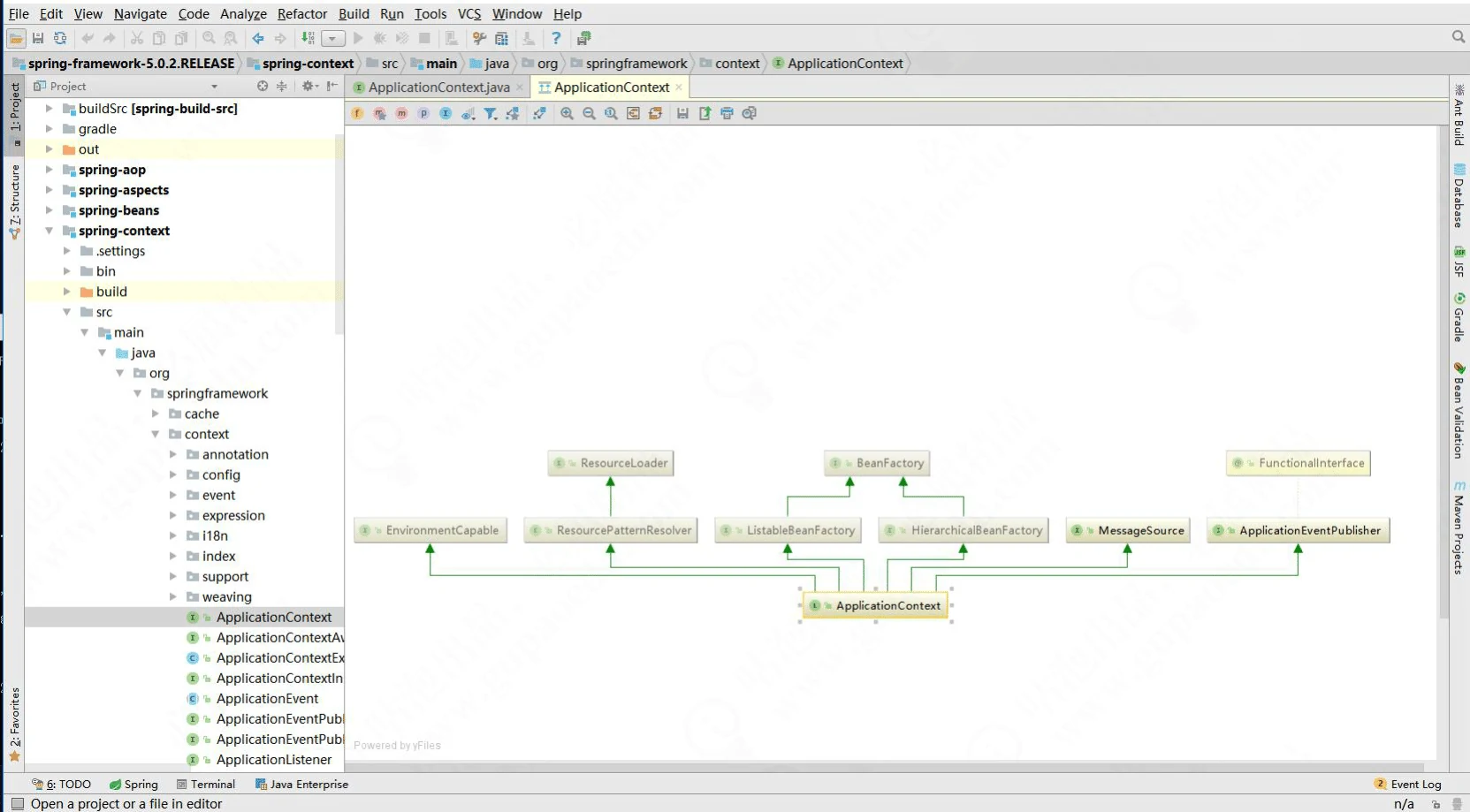This screenshot has width=1470, height=812.
Task: Click the Synchronize icon in main toolbar
Action: tap(60, 38)
